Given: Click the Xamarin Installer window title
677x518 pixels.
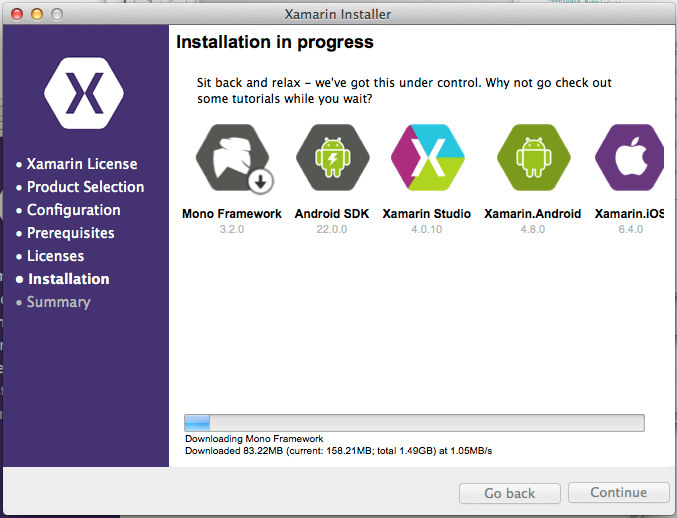Looking at the screenshot, I should [338, 14].
